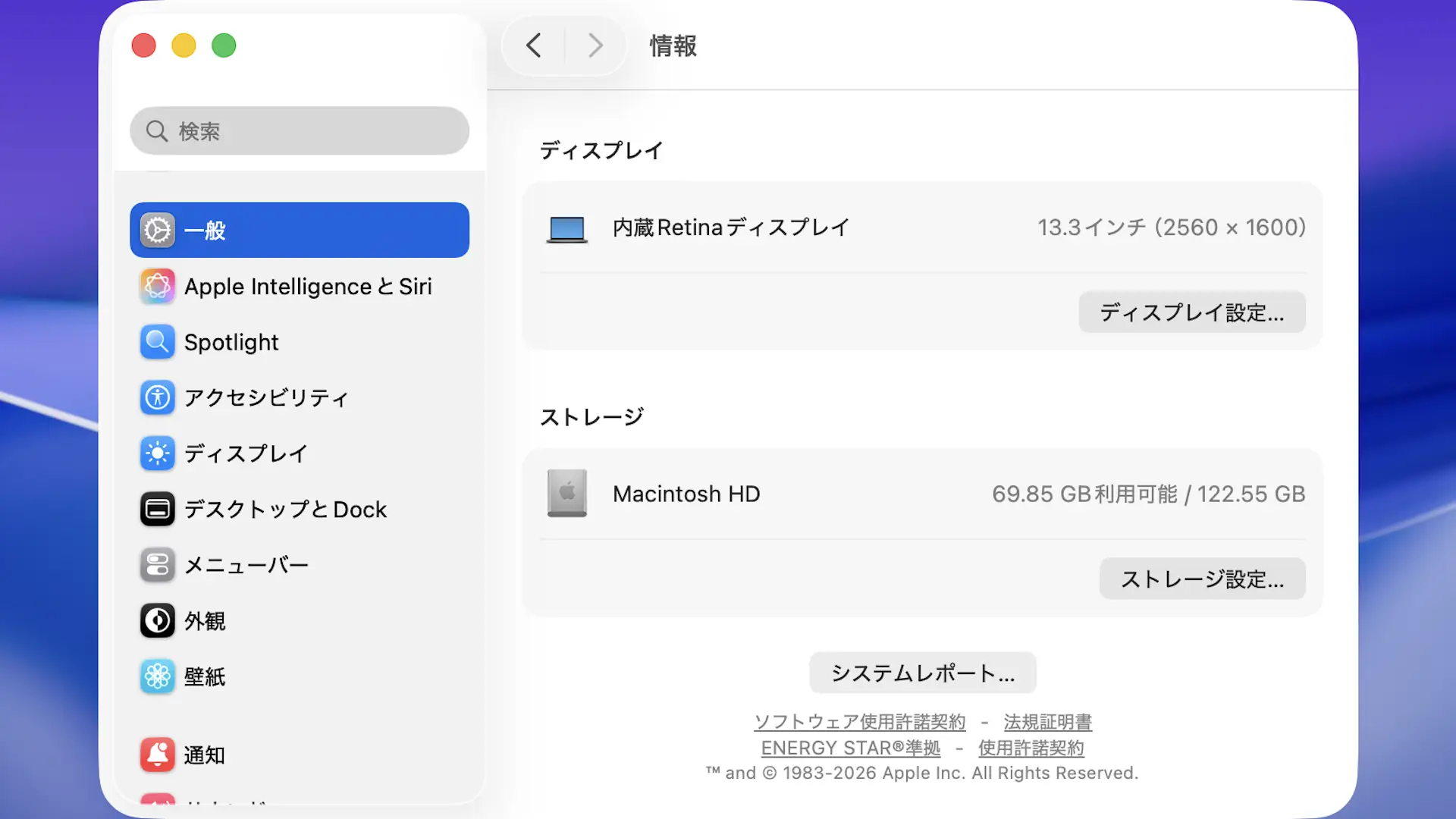
Task: Open ストレージ設定... button
Action: point(1202,579)
